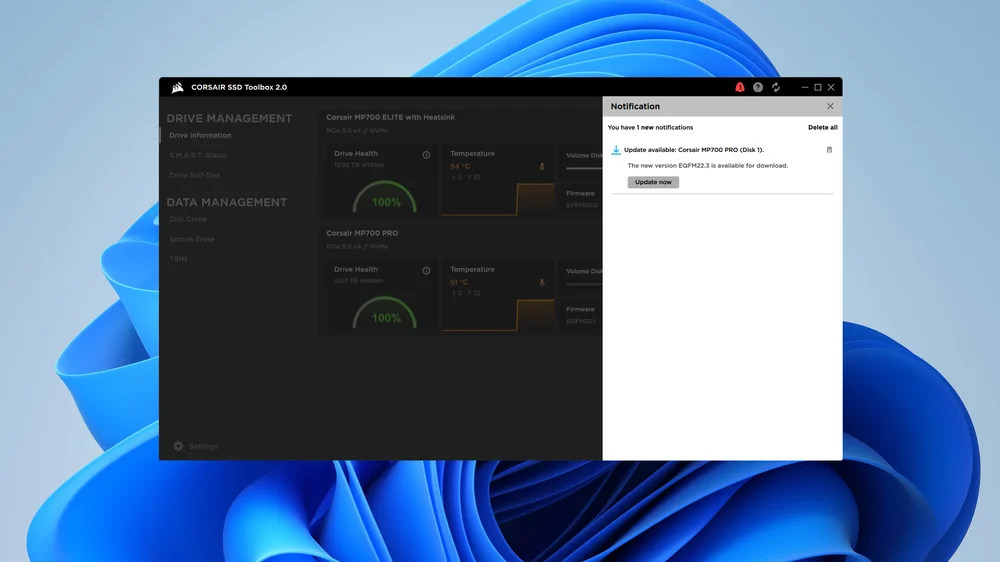Open the help question mark icon
Image resolution: width=1000 pixels, height=562 pixels.
(x=758, y=87)
